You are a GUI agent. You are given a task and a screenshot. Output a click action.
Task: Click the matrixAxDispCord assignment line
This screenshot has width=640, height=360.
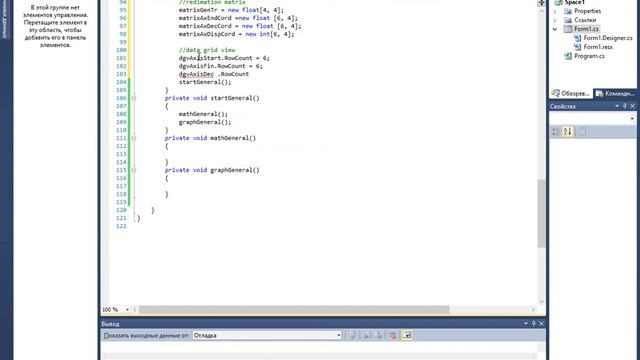236,34
